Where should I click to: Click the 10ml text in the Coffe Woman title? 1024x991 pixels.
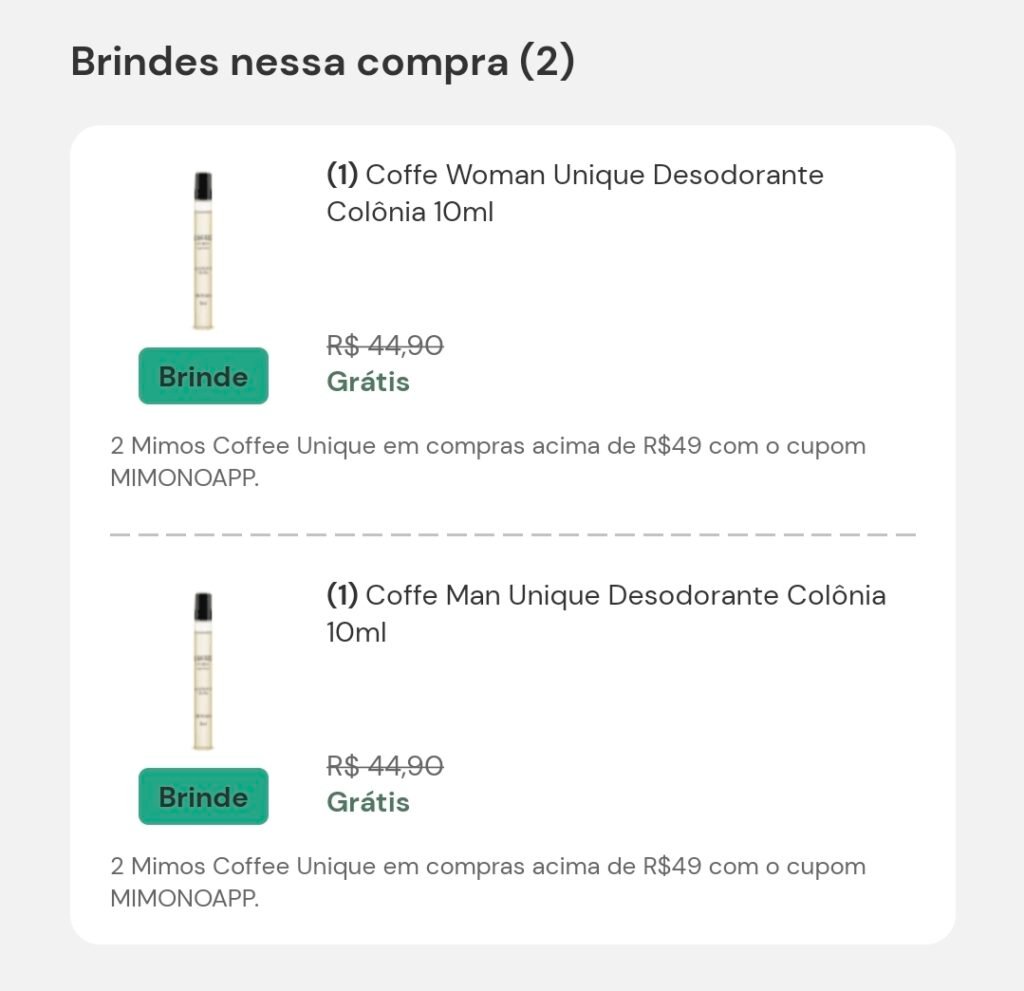[x=463, y=213]
